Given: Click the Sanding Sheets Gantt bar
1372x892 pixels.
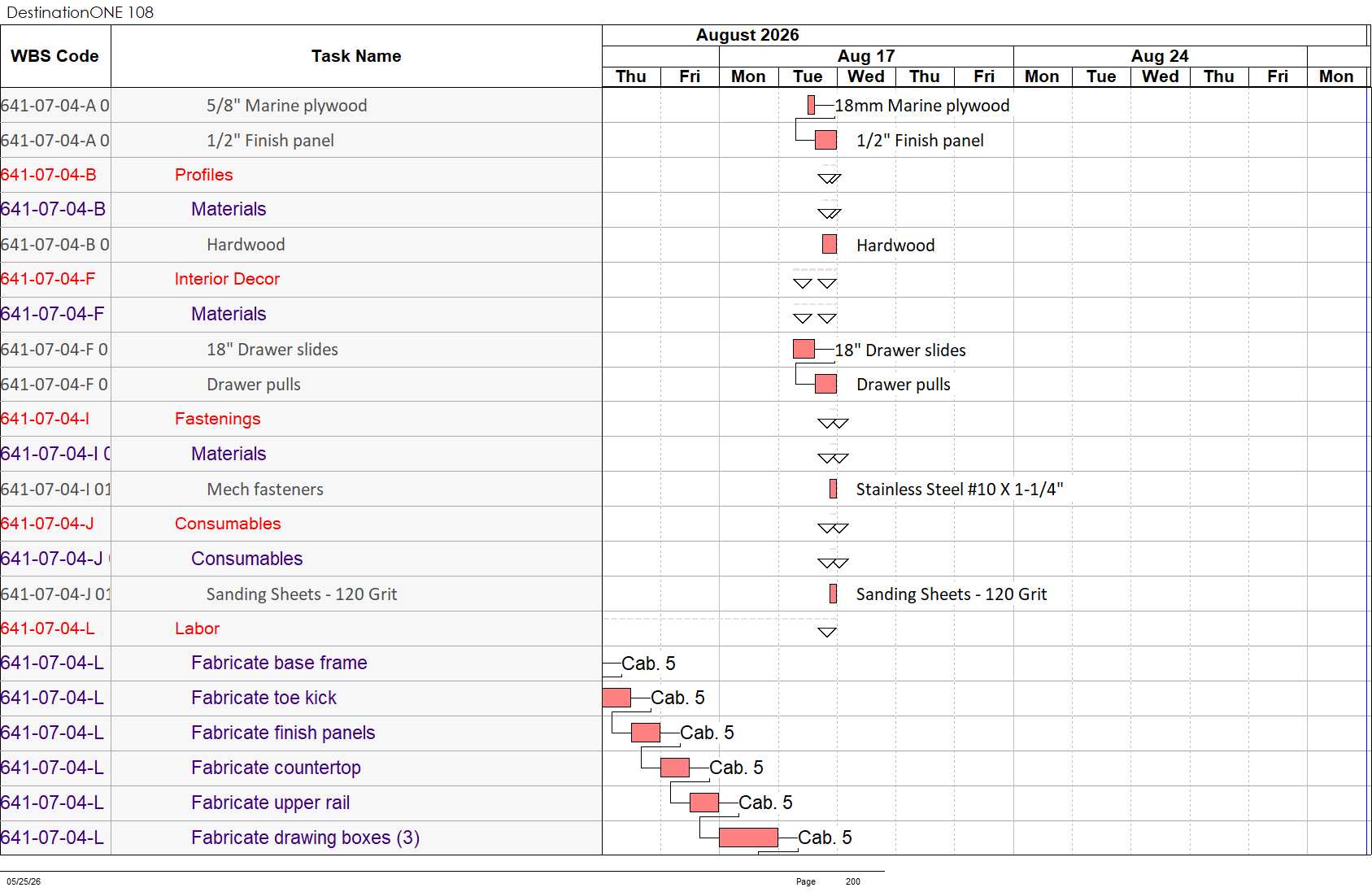Looking at the screenshot, I should [833, 594].
